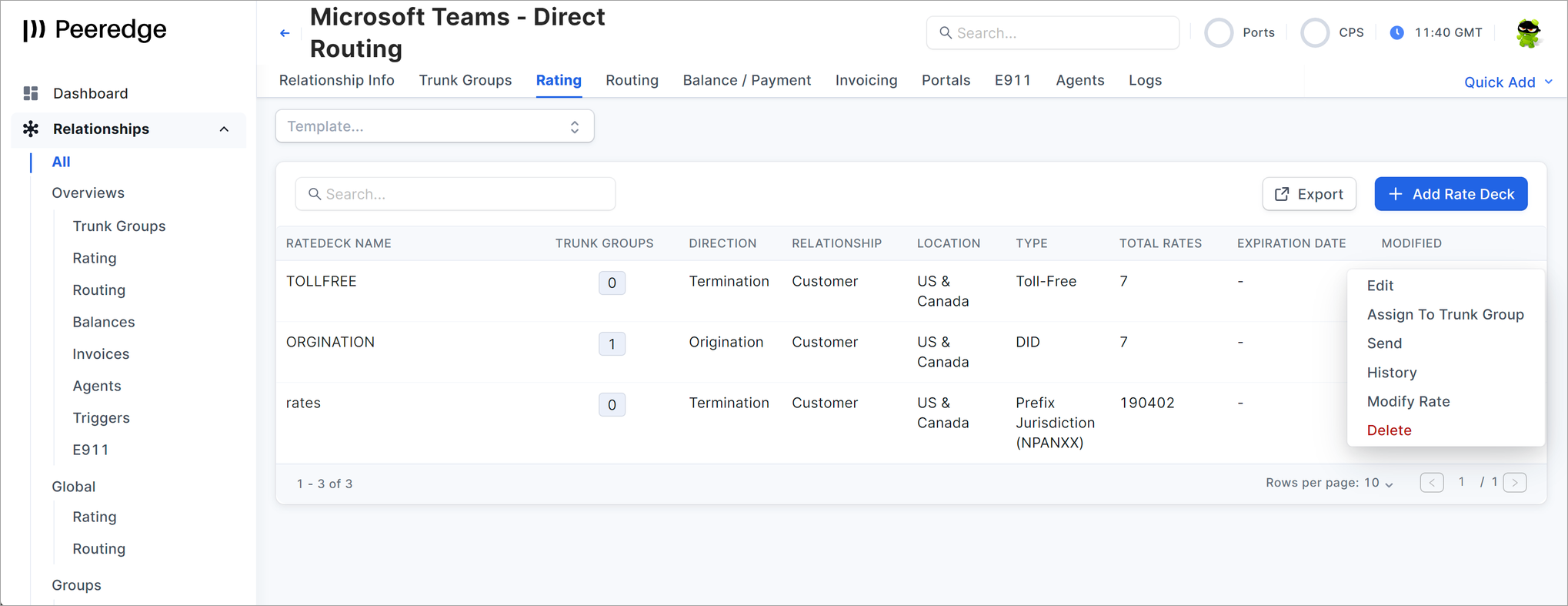The image size is (1568, 606).
Task: Click the Ports usage ring indicator
Action: (1219, 32)
